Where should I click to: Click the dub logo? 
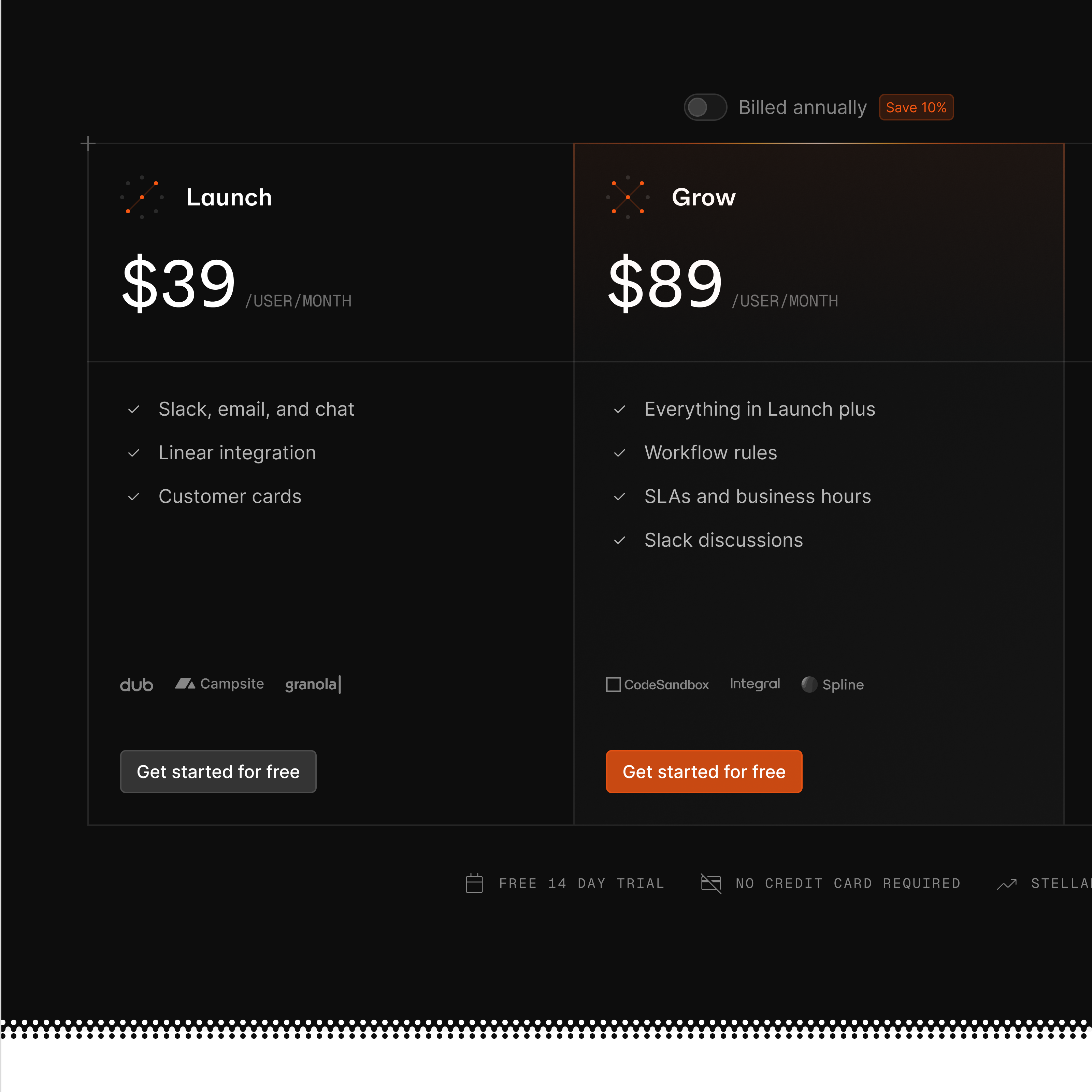click(x=136, y=685)
